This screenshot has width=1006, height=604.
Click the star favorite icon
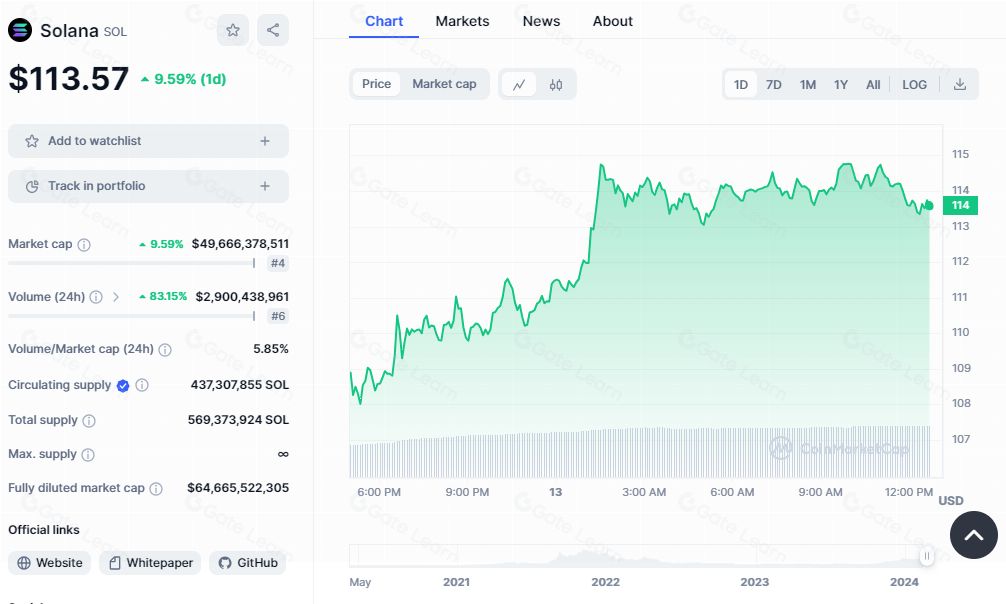(233, 30)
